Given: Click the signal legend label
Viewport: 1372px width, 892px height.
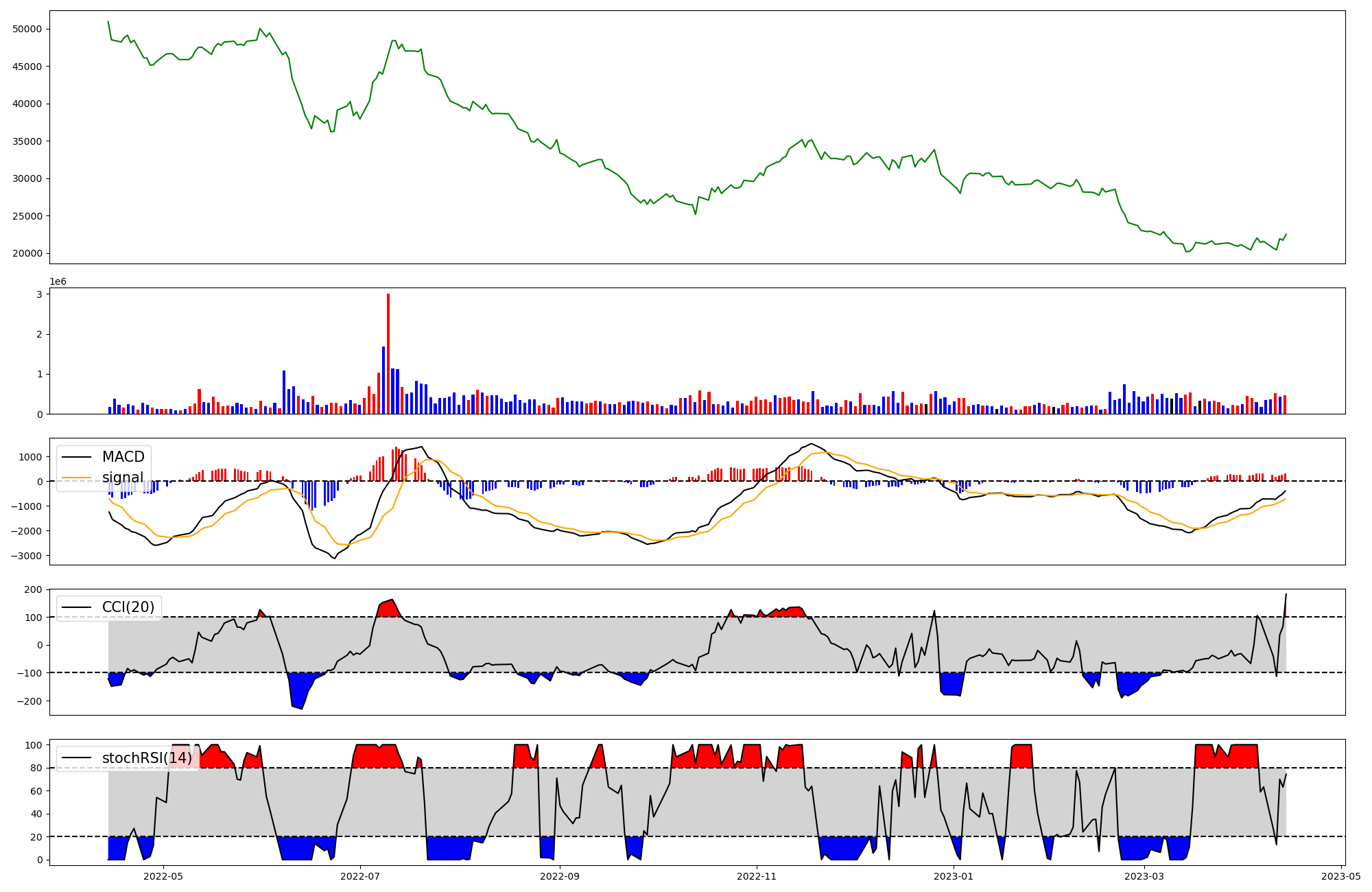Looking at the screenshot, I should (x=123, y=478).
